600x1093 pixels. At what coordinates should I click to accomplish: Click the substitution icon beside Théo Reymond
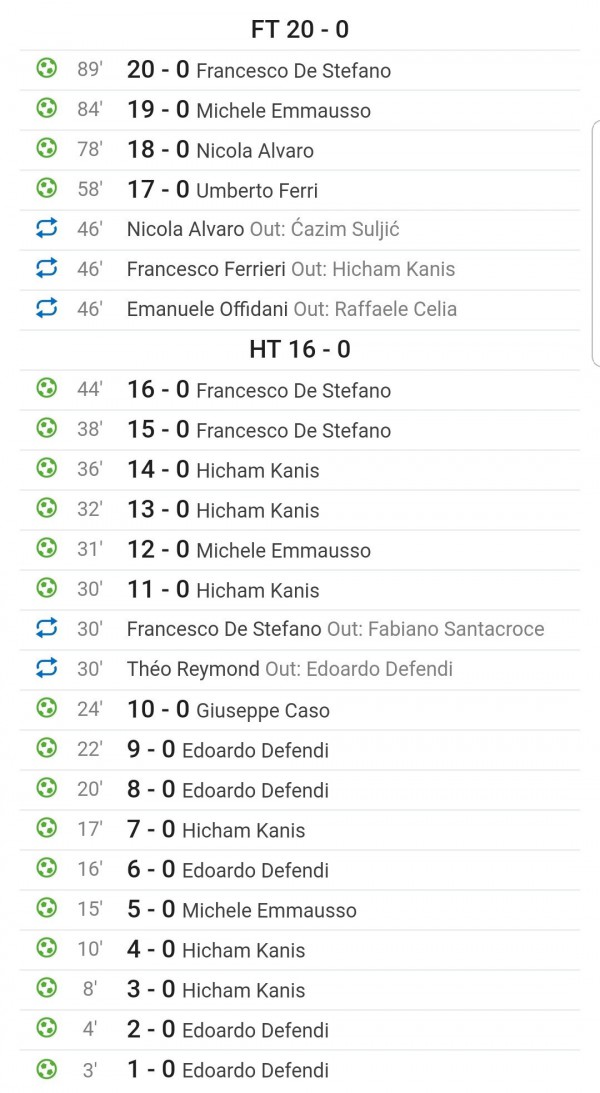pyautogui.click(x=46, y=669)
